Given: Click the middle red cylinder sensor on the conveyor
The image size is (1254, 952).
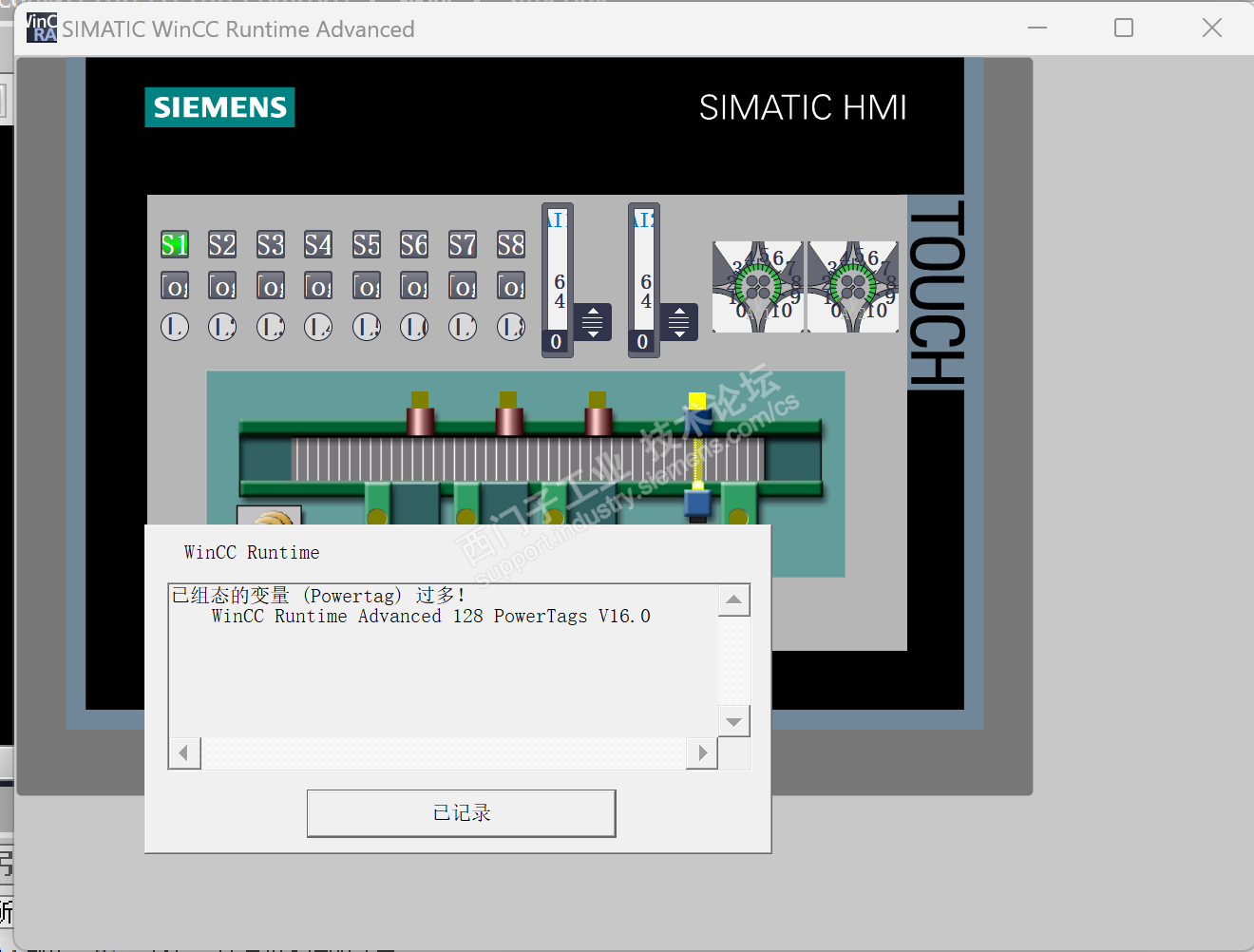Looking at the screenshot, I should [x=509, y=414].
